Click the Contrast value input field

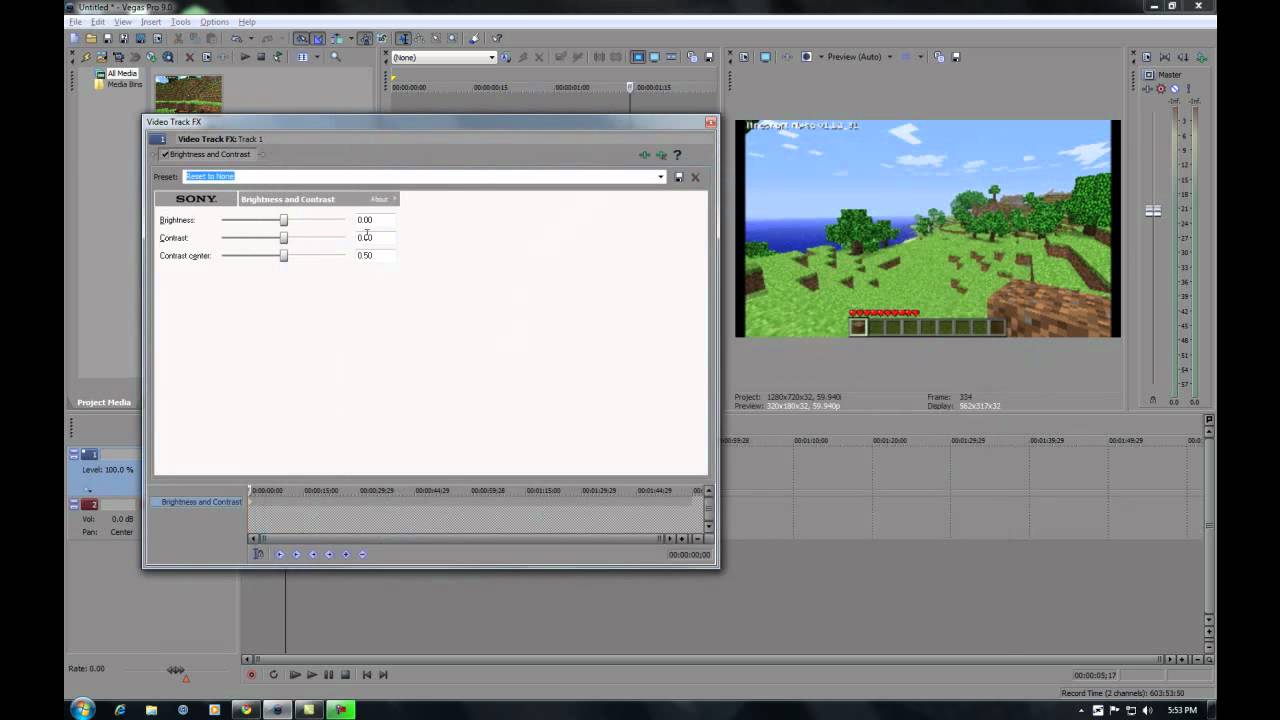coord(375,238)
